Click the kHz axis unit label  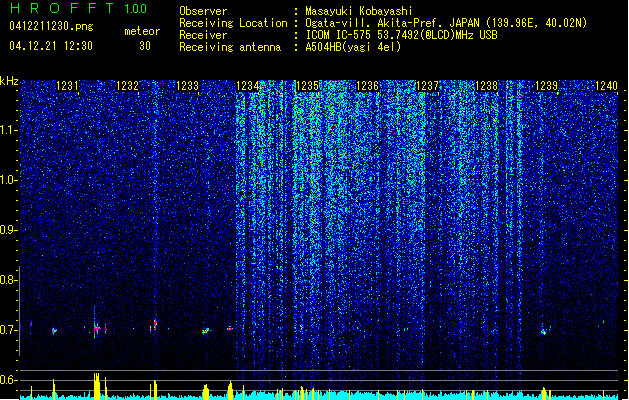pyautogui.click(x=9, y=81)
